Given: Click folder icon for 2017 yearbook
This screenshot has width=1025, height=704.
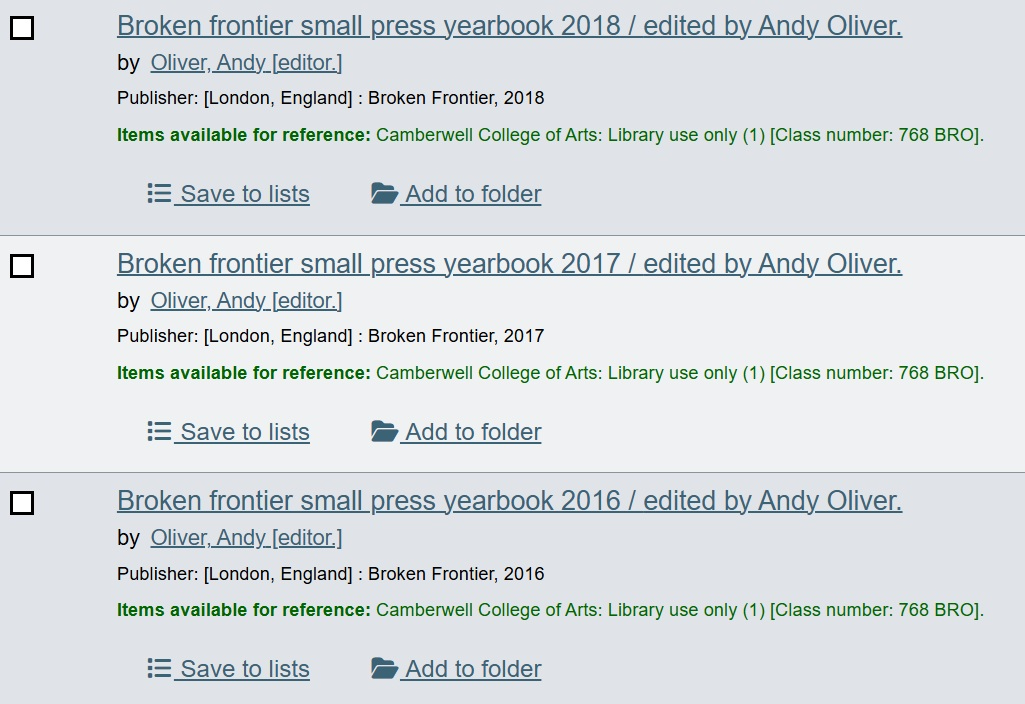Looking at the screenshot, I should point(384,431).
